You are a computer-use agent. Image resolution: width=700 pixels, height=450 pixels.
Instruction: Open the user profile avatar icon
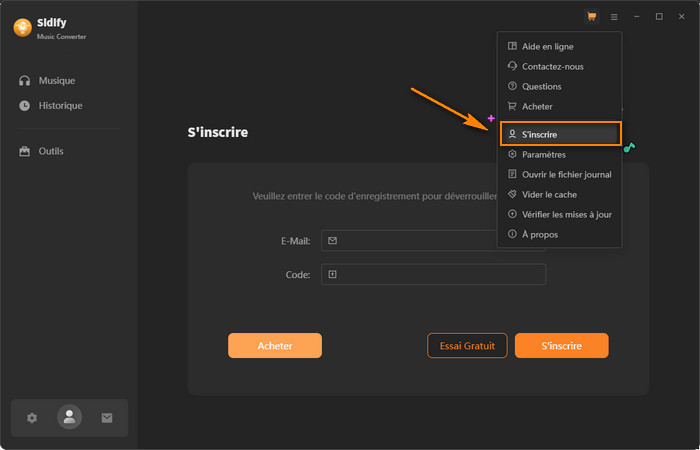69,418
